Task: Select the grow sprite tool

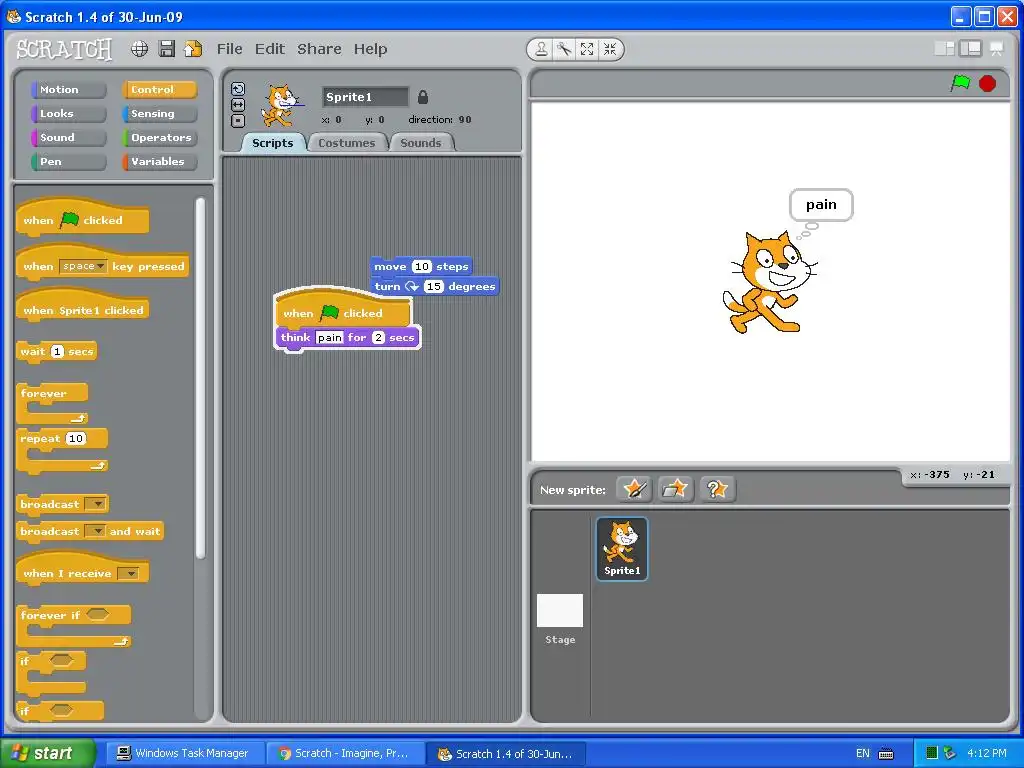Action: pos(587,49)
